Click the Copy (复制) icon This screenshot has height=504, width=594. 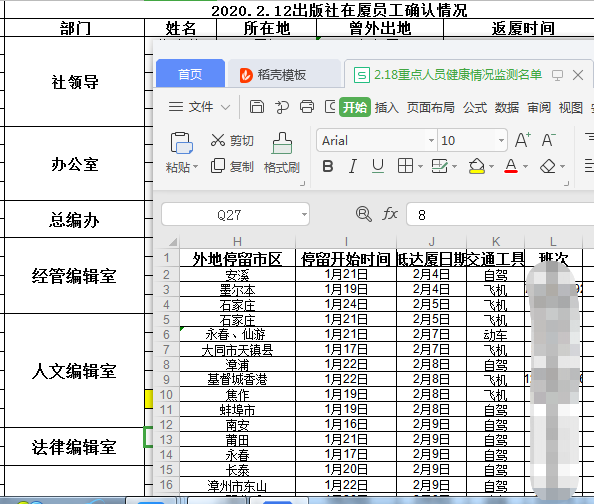coord(218,166)
